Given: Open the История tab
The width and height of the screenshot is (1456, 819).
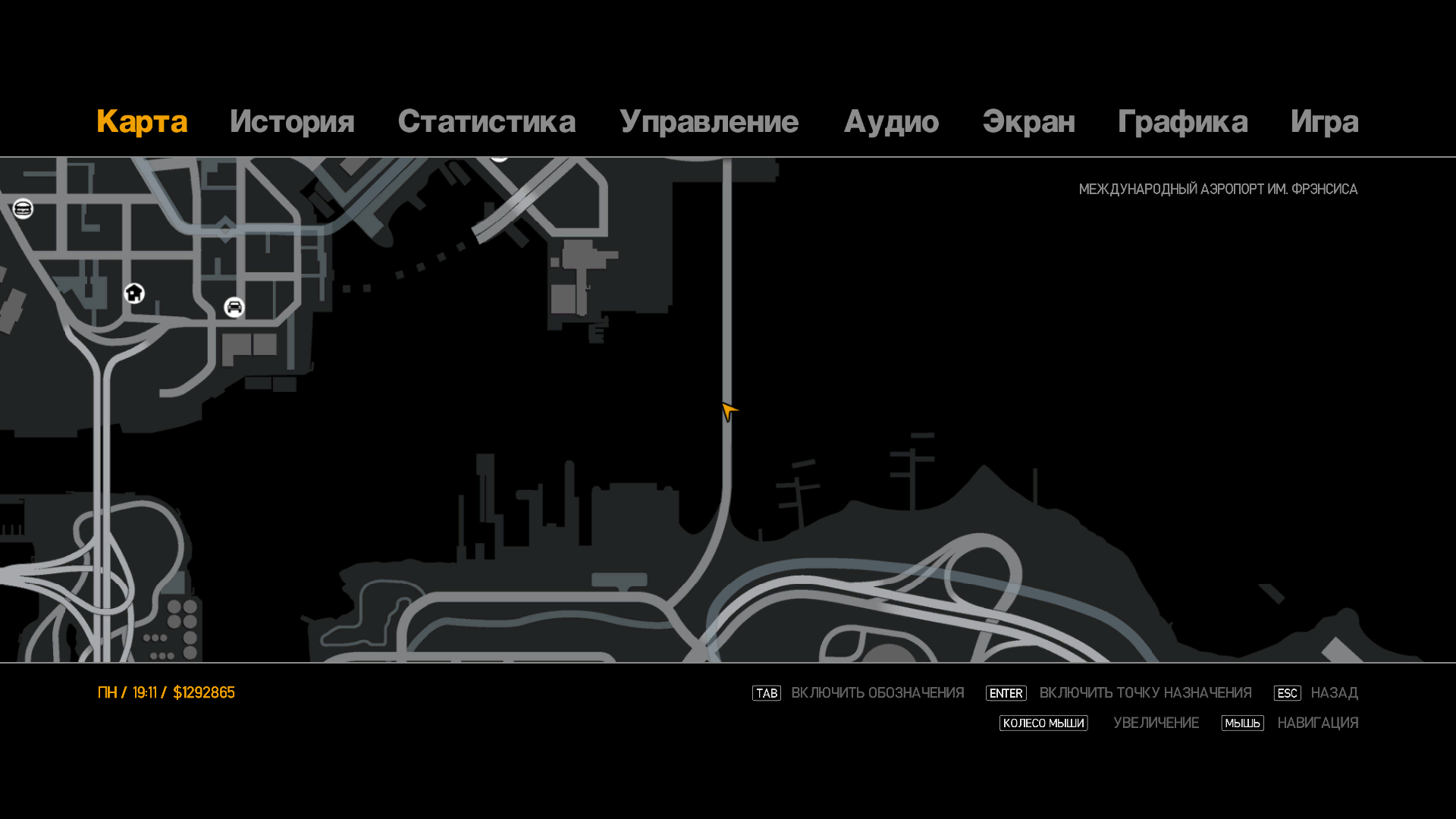Looking at the screenshot, I should (x=292, y=122).
